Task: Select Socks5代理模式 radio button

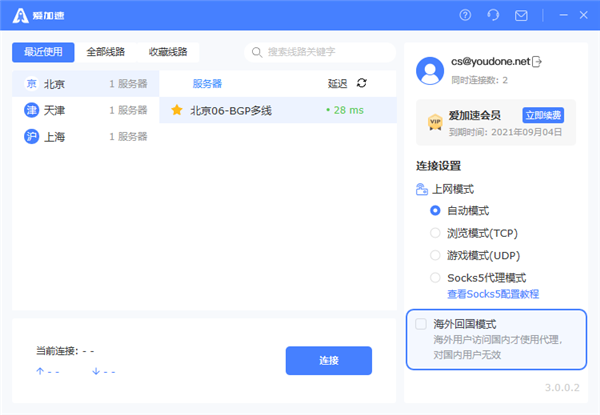Action: pos(435,278)
